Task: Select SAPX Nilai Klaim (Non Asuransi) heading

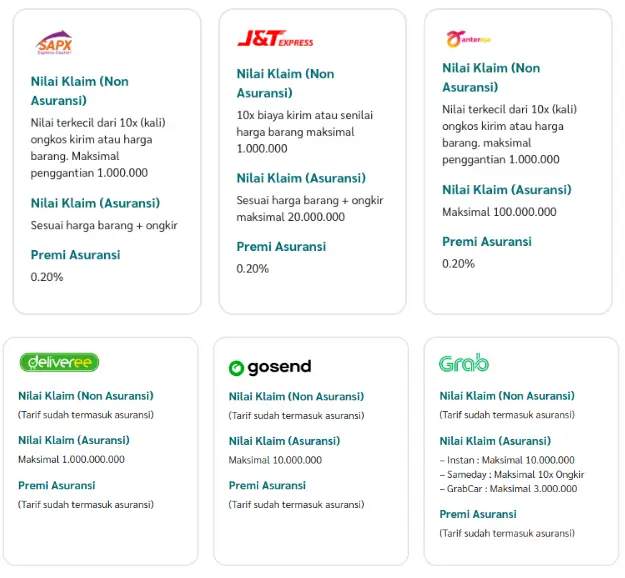Action: (x=80, y=90)
